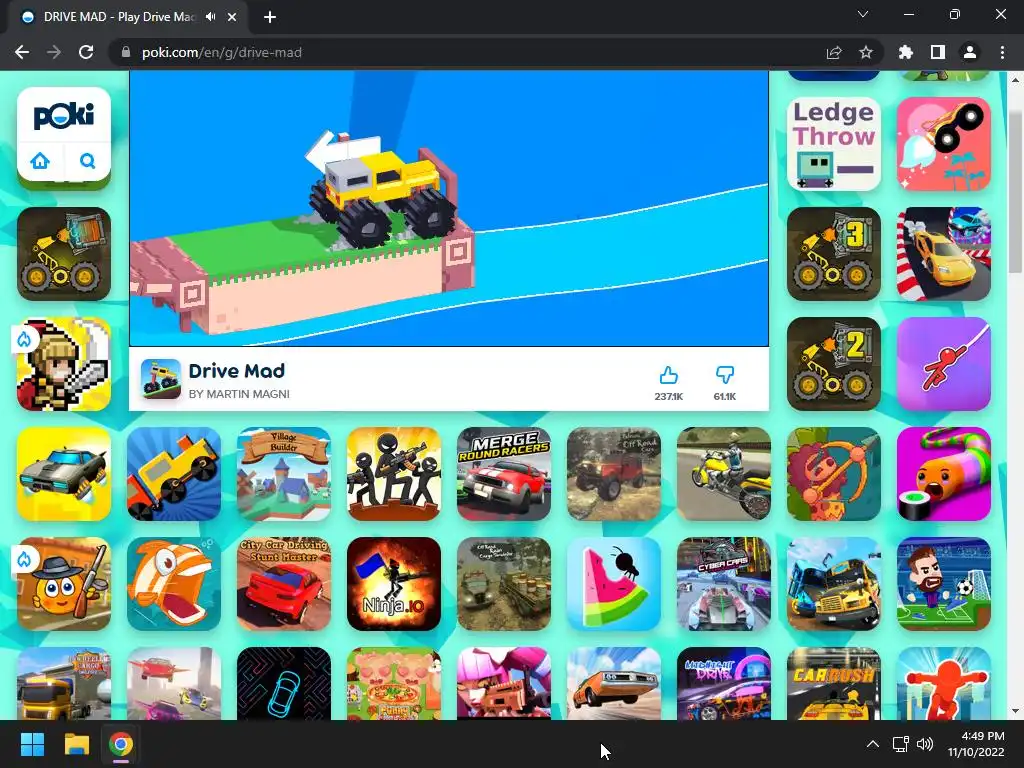Like Drive Mad with the thumbs up
1024x768 pixels.
668,375
